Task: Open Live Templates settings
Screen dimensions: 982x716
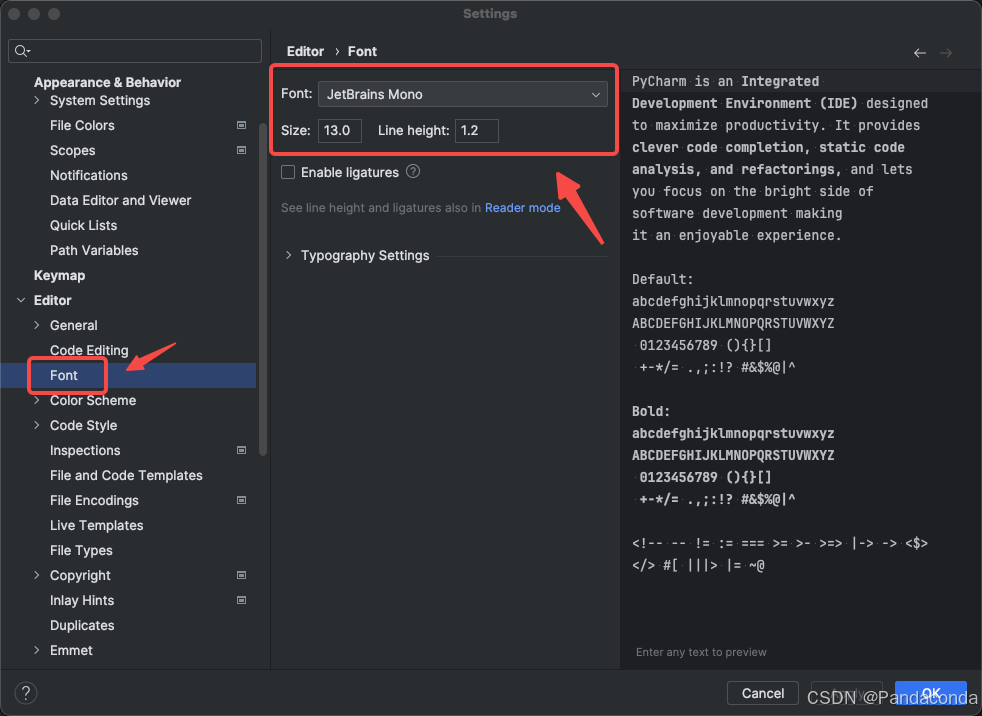Action: (96, 526)
